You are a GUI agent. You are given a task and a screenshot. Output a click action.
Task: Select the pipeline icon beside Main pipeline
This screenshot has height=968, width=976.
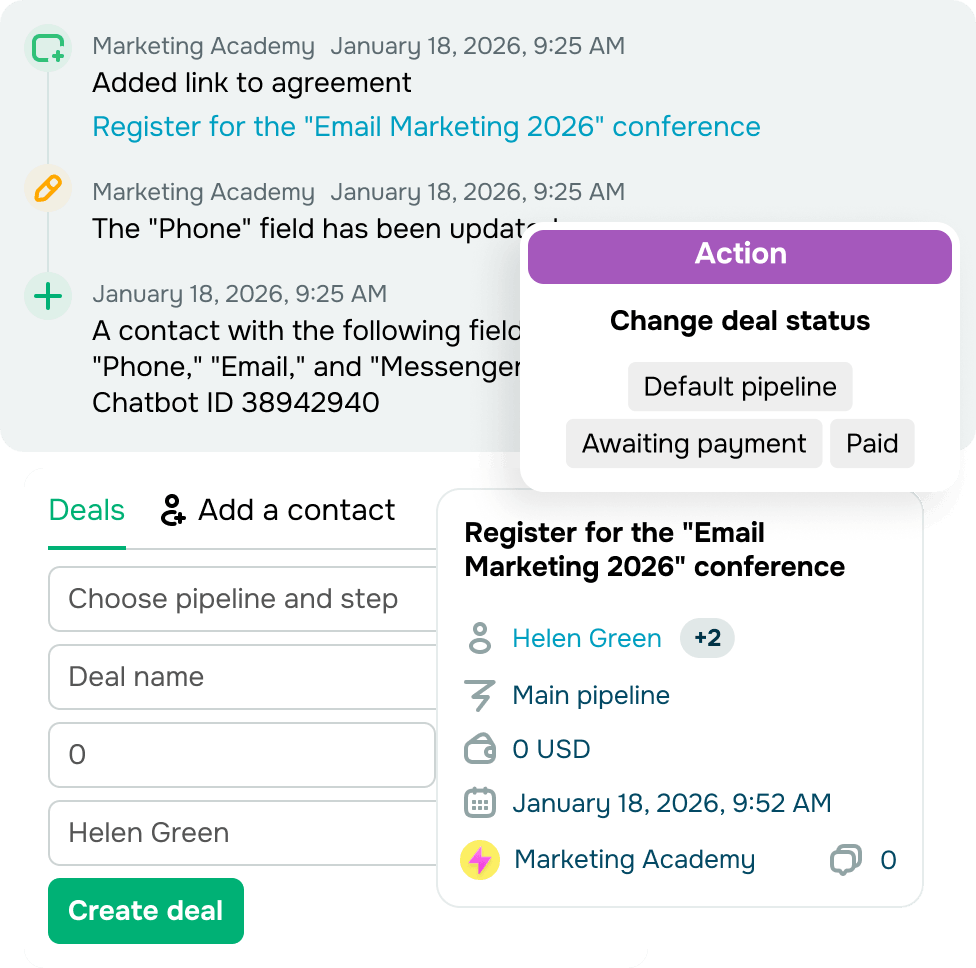480,694
